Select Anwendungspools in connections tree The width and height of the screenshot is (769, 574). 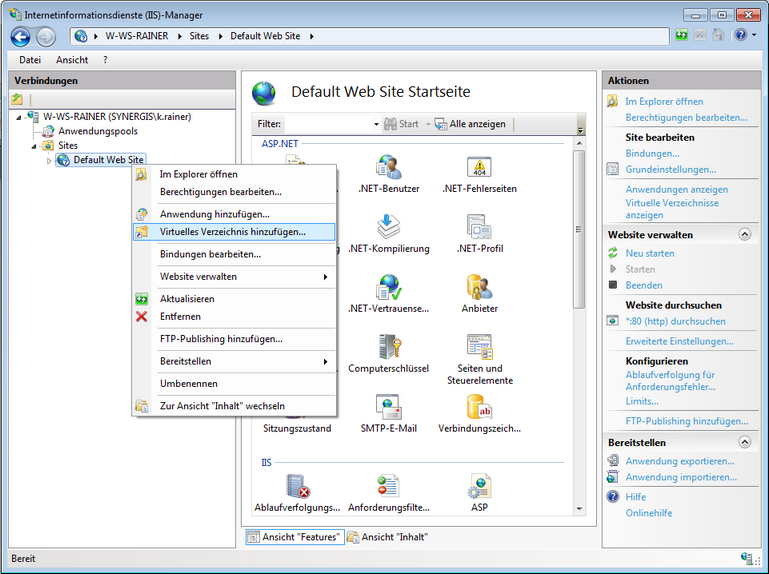click(98, 131)
